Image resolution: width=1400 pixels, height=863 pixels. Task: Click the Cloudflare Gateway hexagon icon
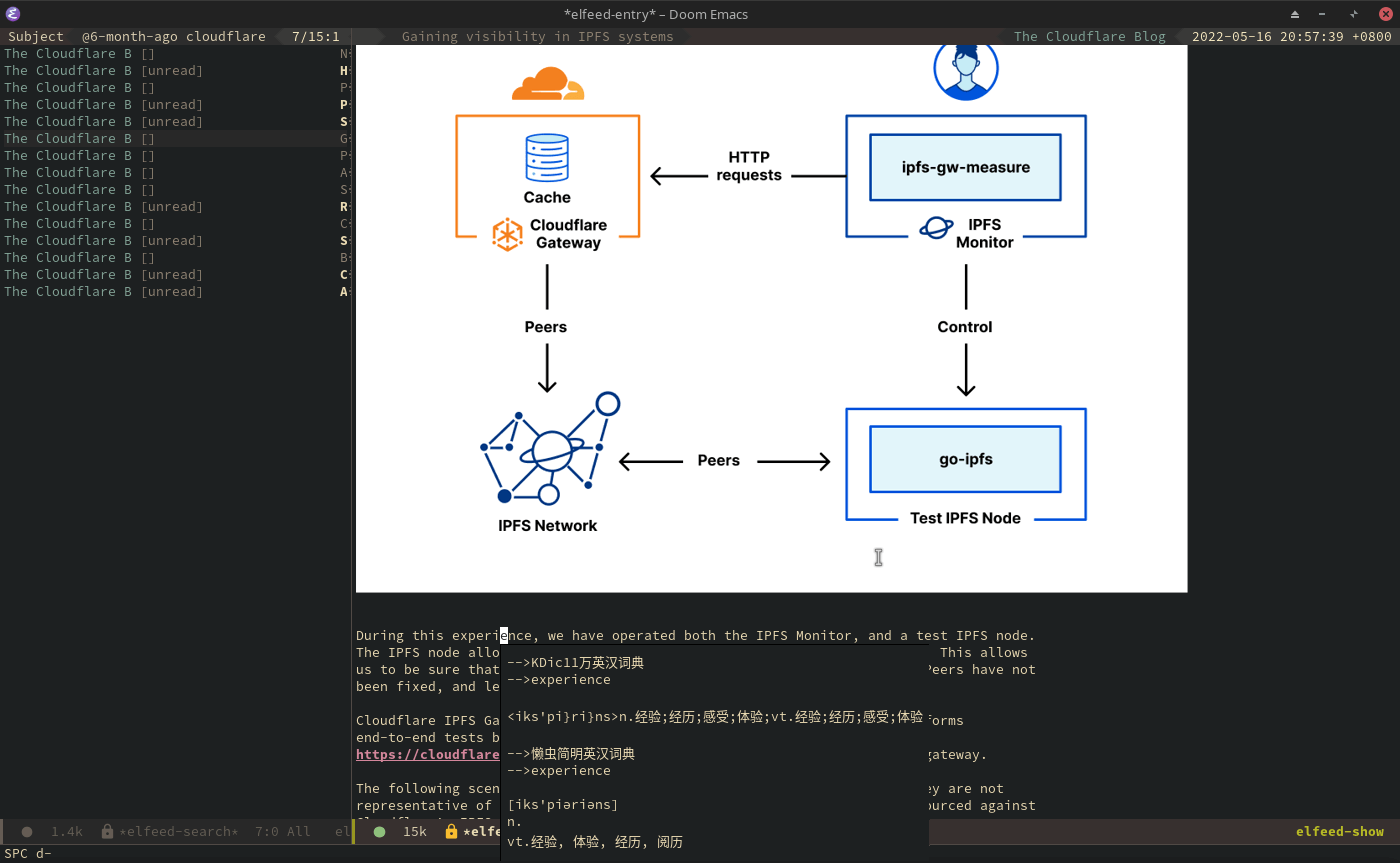point(507,235)
